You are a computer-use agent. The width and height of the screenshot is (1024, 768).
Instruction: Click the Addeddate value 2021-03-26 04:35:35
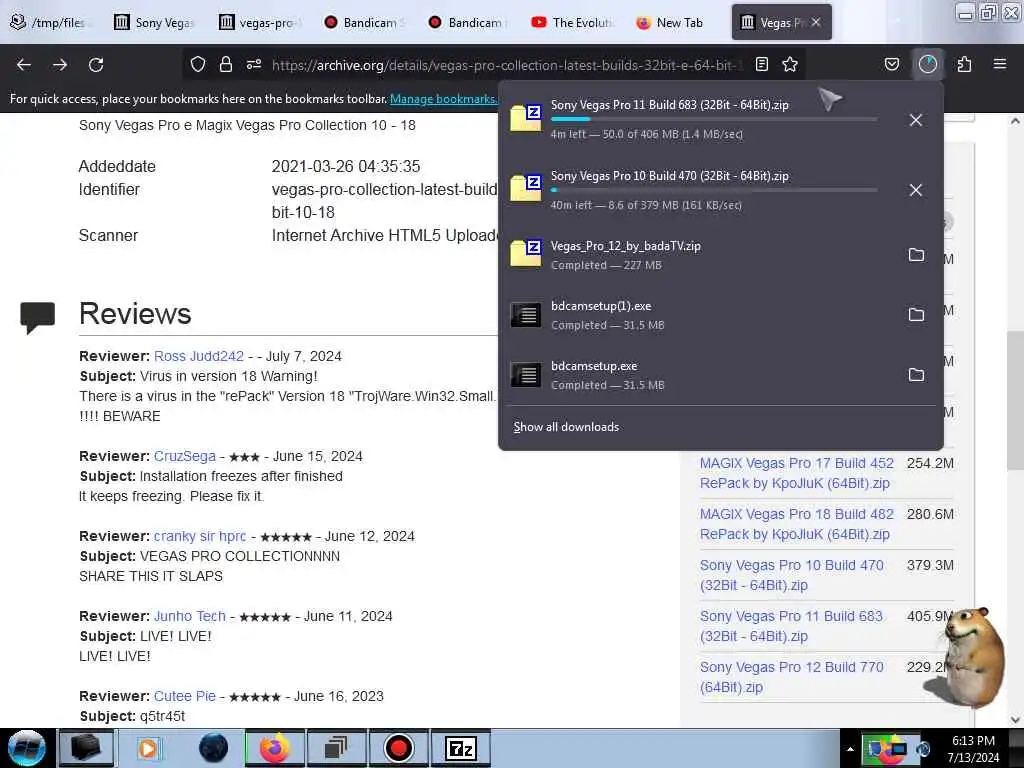[345, 167]
